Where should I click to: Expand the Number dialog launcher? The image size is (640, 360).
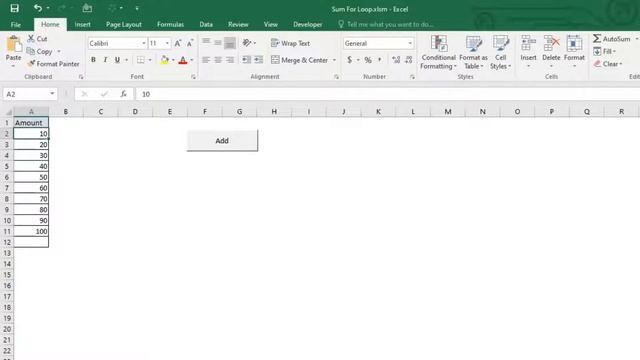click(412, 77)
